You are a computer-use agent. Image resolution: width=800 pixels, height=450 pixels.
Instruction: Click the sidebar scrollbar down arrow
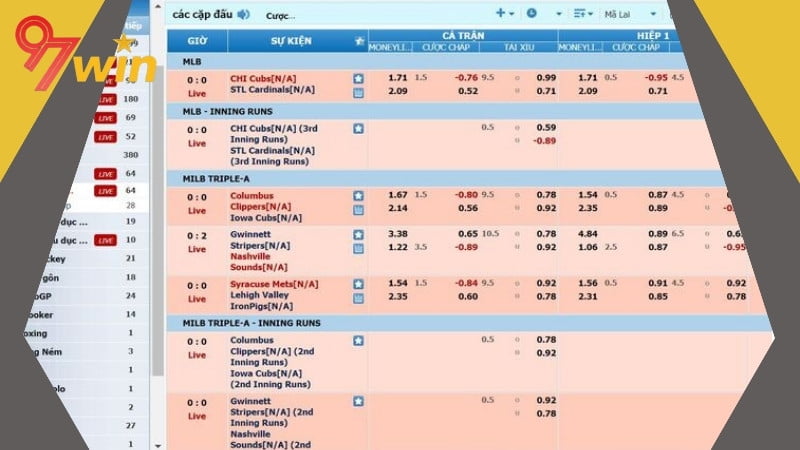158,445
